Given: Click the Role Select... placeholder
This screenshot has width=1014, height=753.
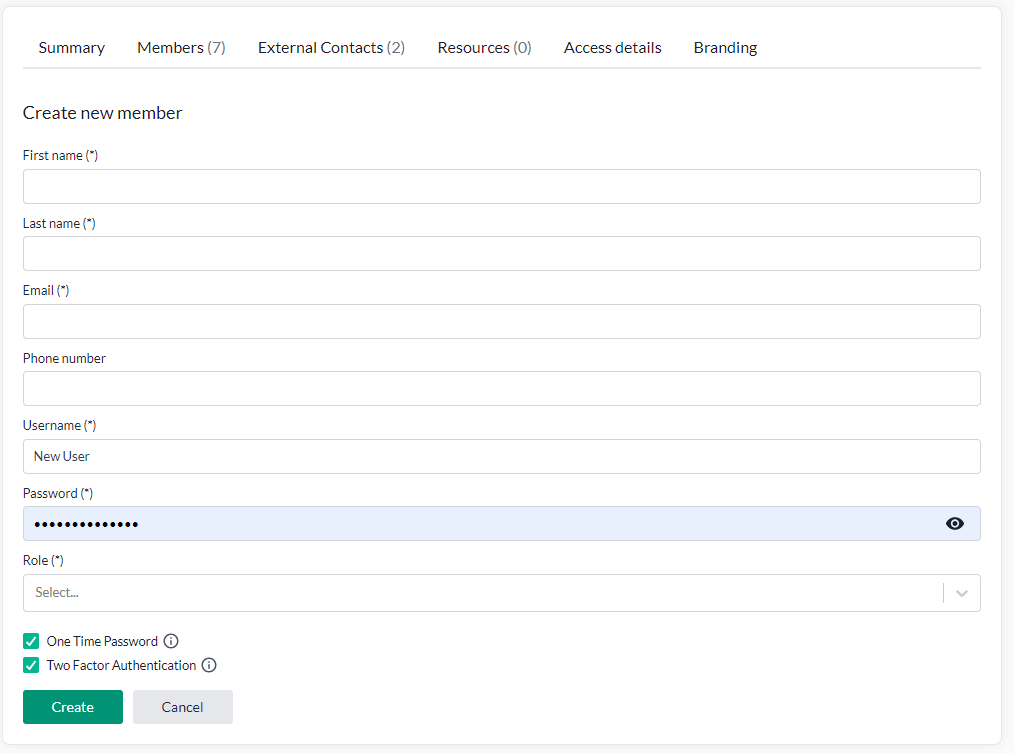Looking at the screenshot, I should pos(57,593).
